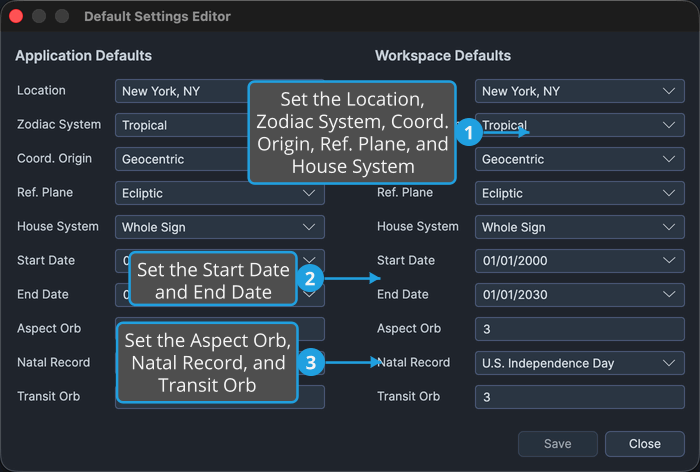This screenshot has width=700, height=472.
Task: Open Workspace End Date 01/01/2030 dropdown
Action: tap(579, 295)
